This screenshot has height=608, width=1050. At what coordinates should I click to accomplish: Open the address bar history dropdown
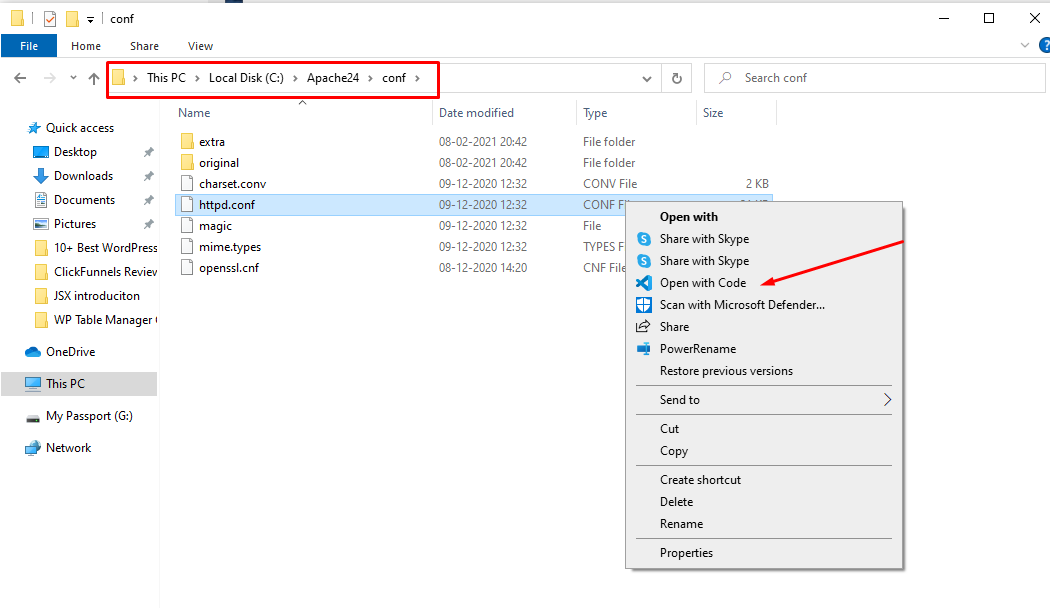point(646,78)
